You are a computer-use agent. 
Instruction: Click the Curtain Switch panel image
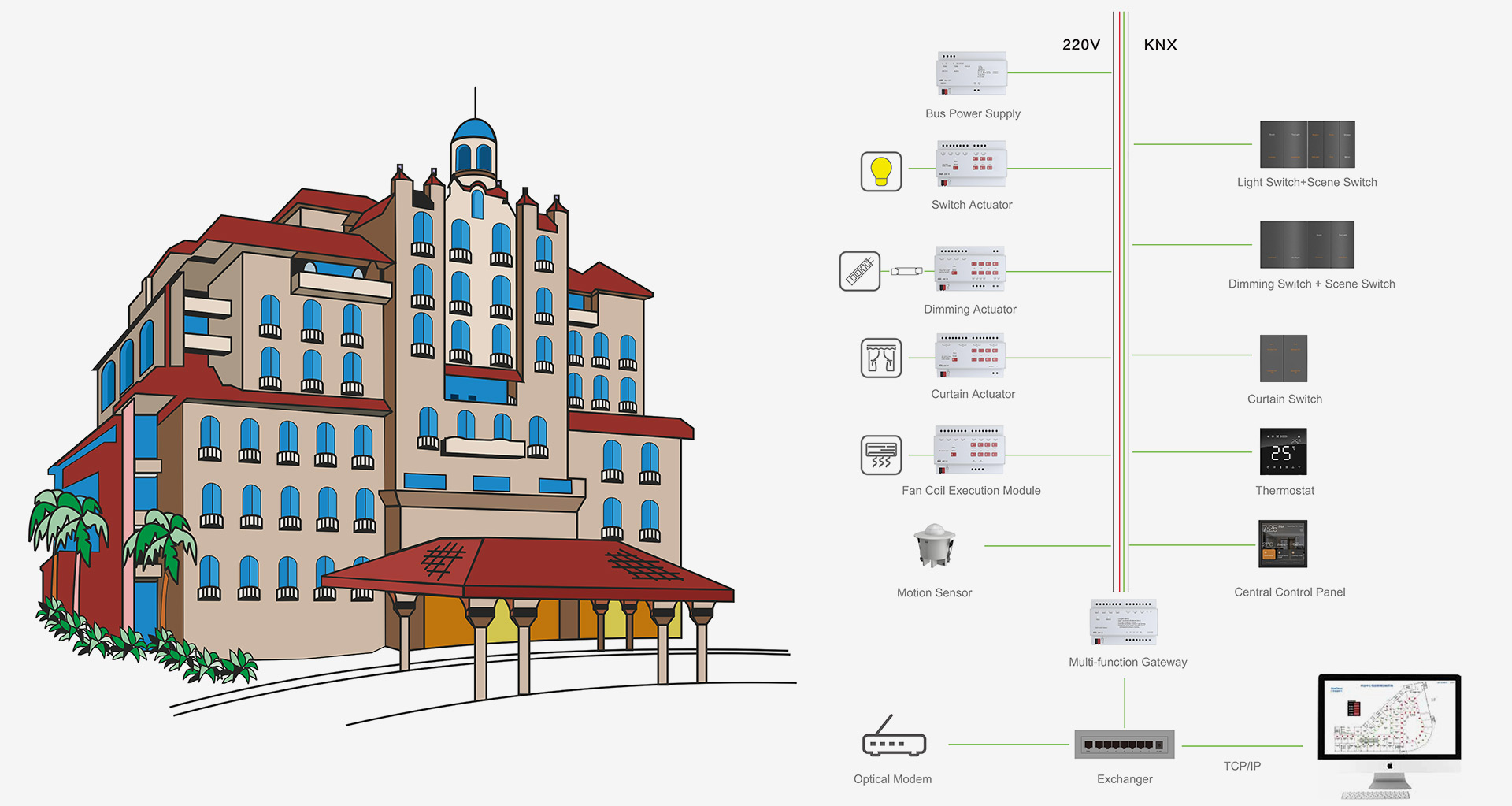click(1284, 358)
